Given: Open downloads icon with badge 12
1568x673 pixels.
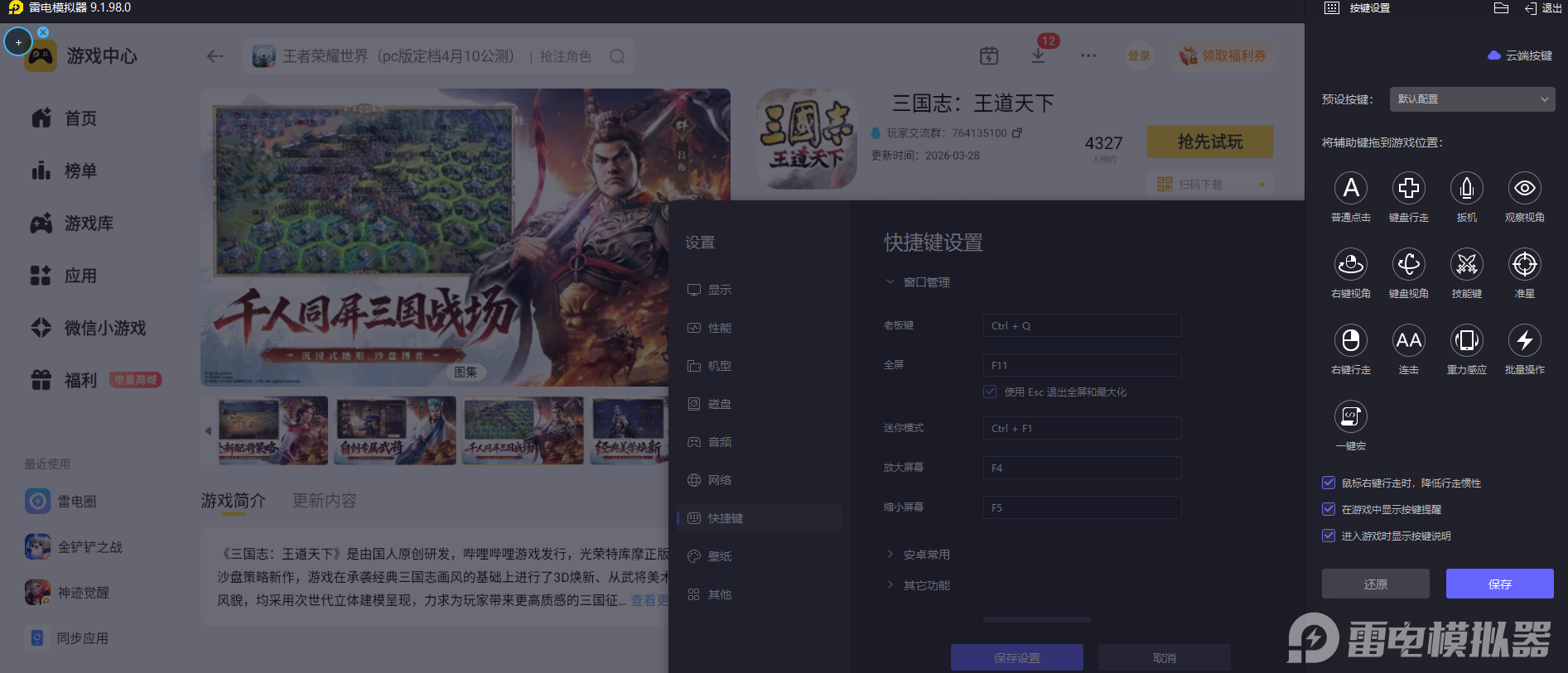Looking at the screenshot, I should pos(1038,55).
